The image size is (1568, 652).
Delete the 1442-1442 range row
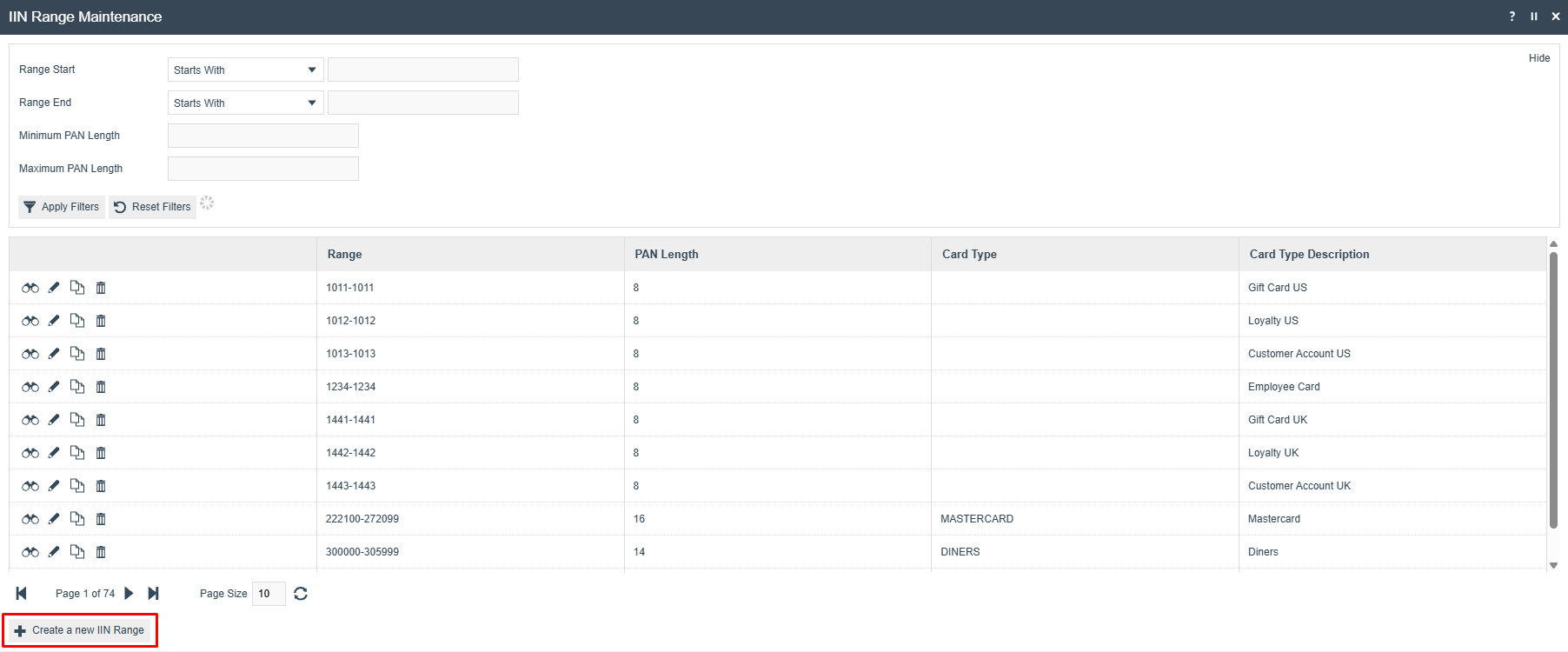tap(101, 453)
